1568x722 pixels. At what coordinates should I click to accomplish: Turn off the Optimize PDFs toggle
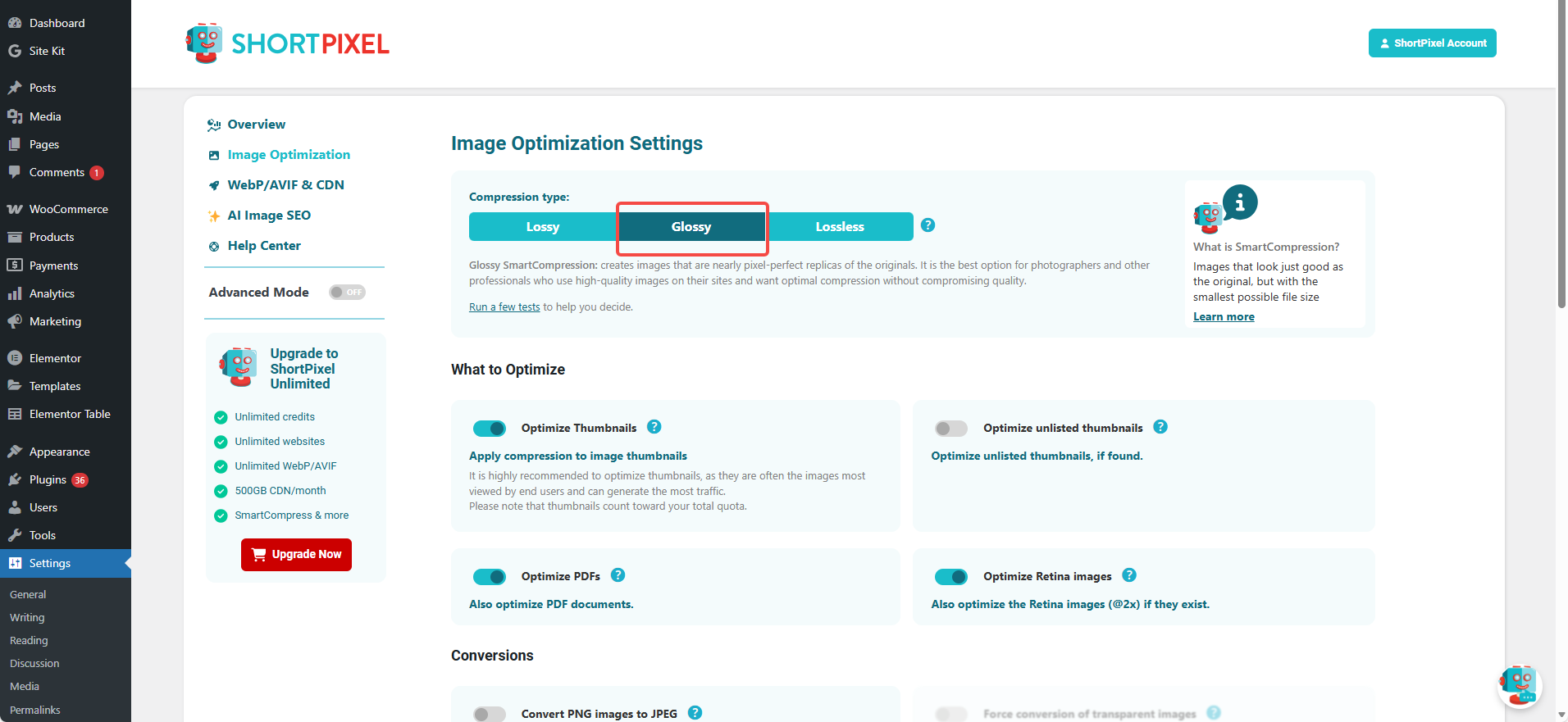[490, 577]
